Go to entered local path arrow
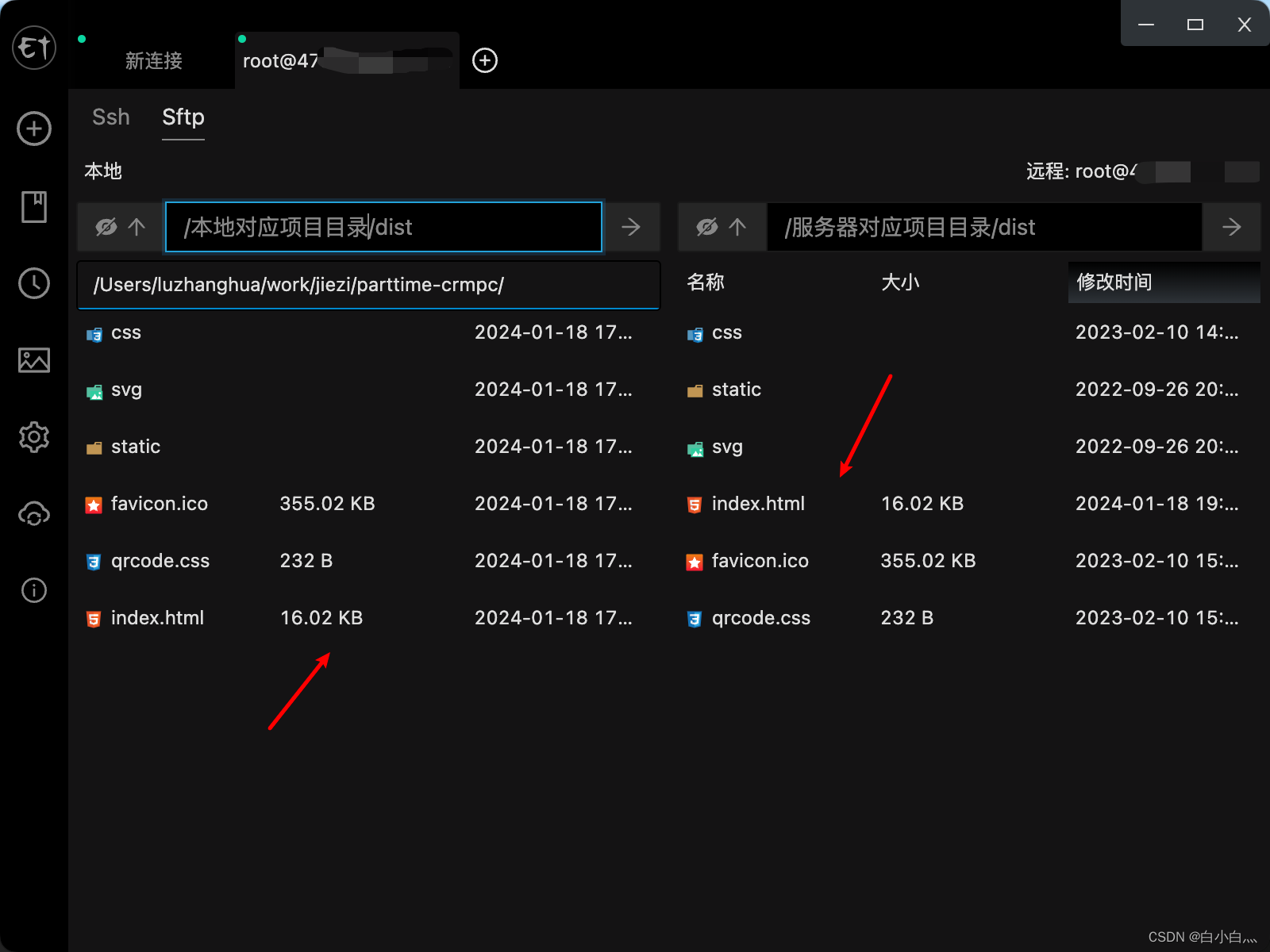 coord(631,227)
